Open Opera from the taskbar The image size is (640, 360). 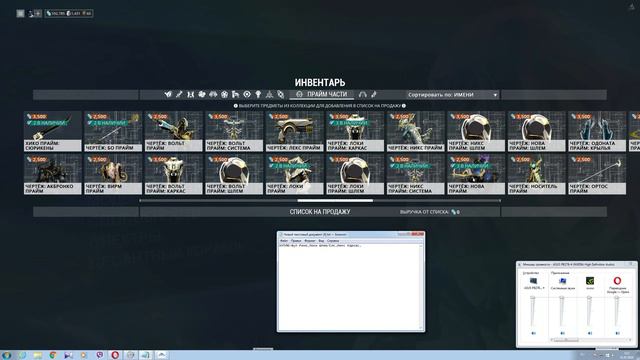pos(115,355)
